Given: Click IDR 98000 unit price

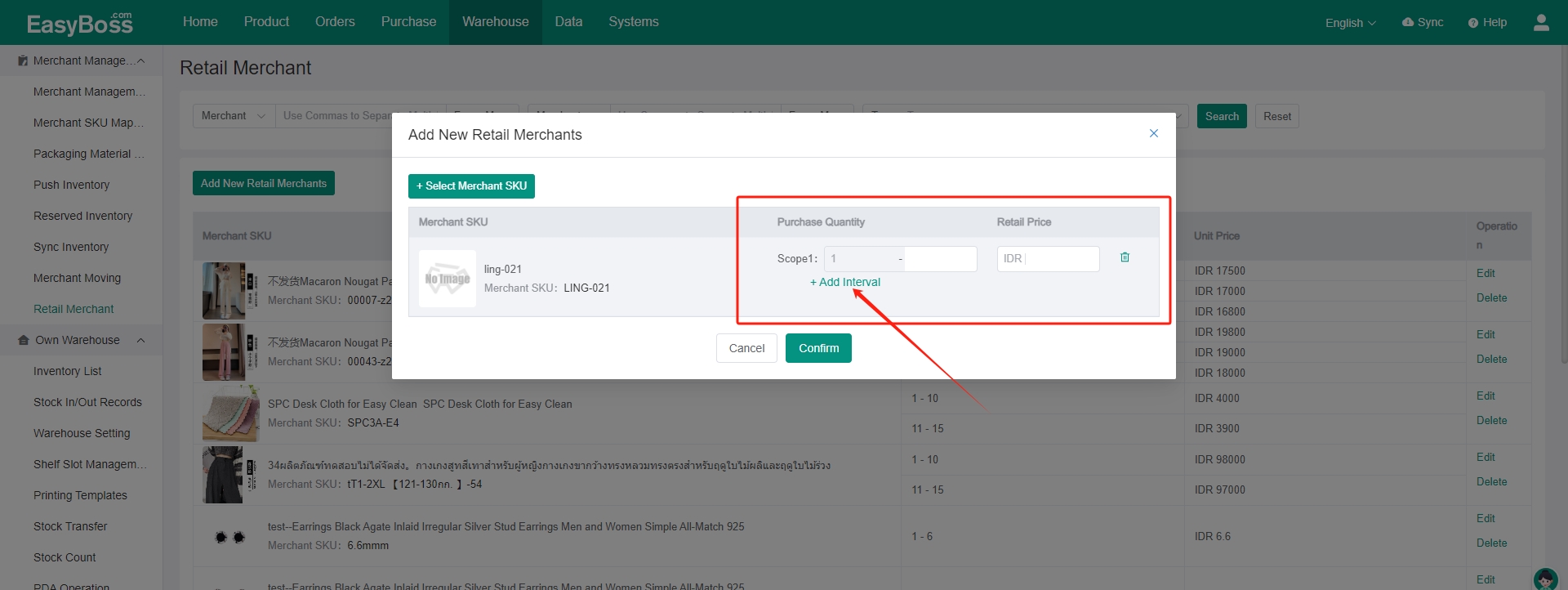Looking at the screenshot, I should [x=1220, y=459].
